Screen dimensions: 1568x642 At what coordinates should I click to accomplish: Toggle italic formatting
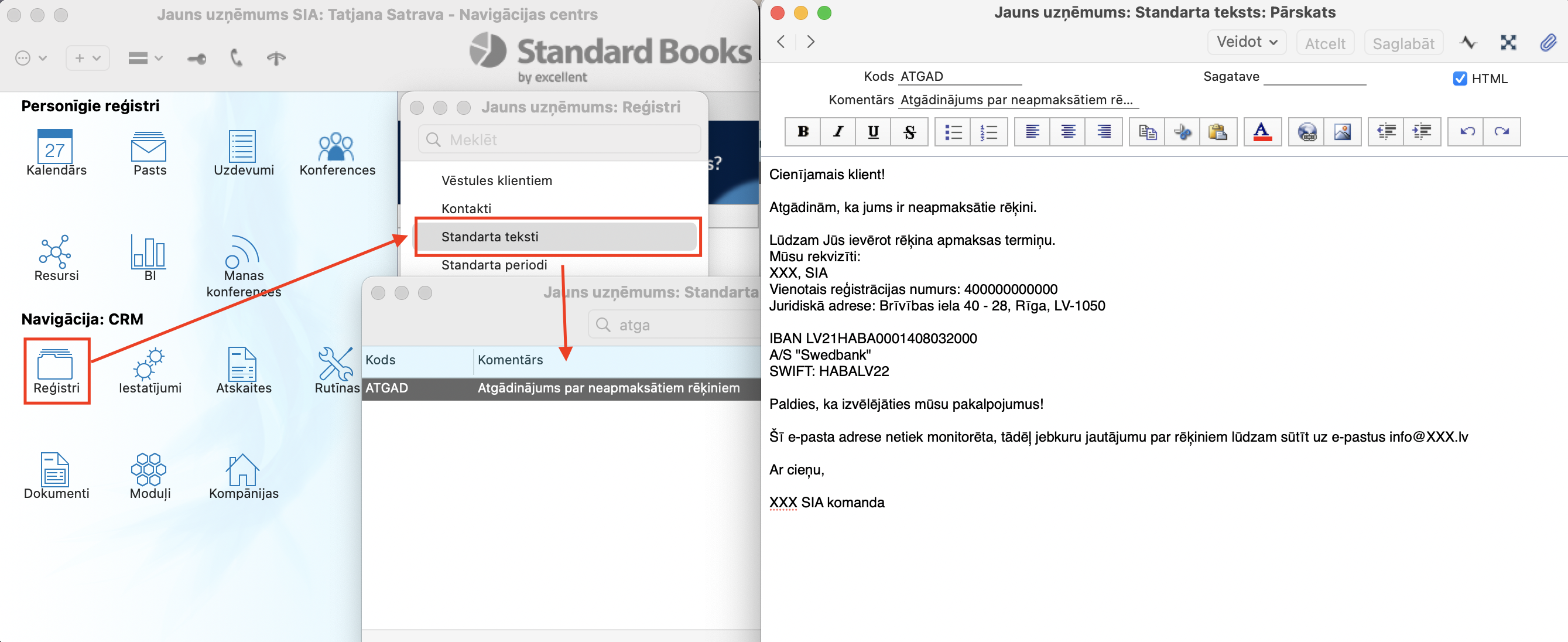[x=838, y=132]
